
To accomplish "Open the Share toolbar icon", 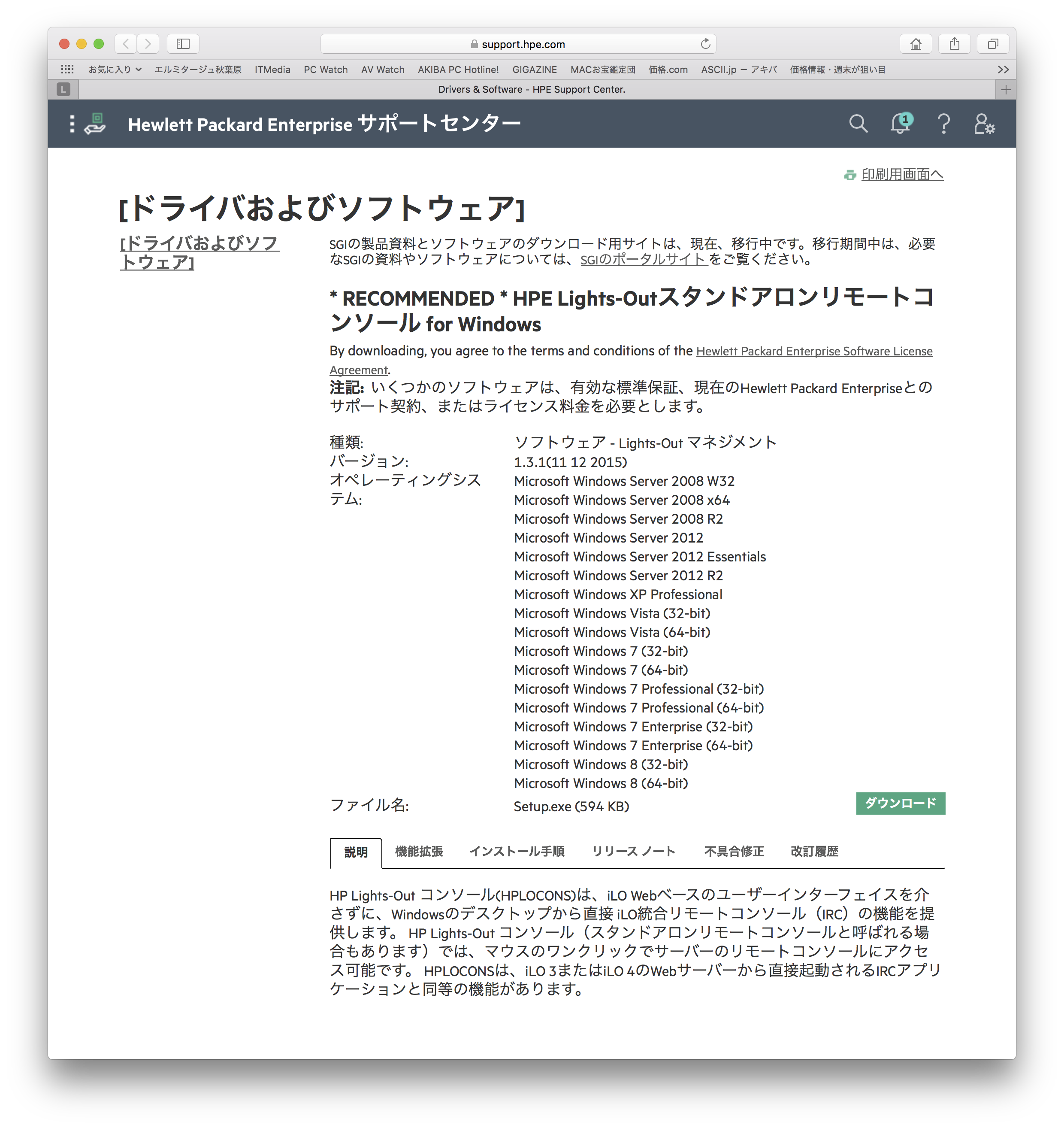I will pos(954,44).
